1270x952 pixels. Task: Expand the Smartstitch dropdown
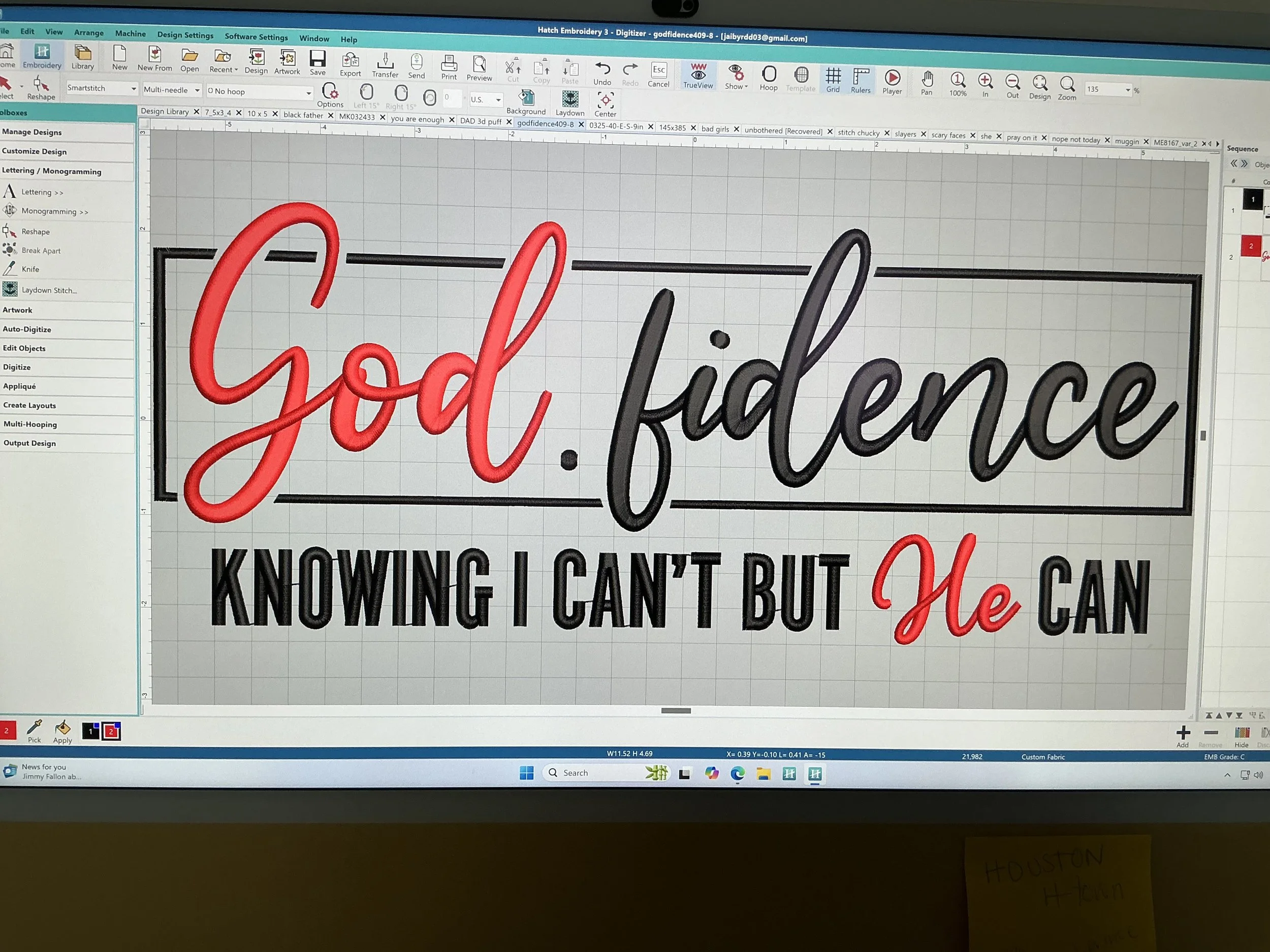(x=133, y=89)
